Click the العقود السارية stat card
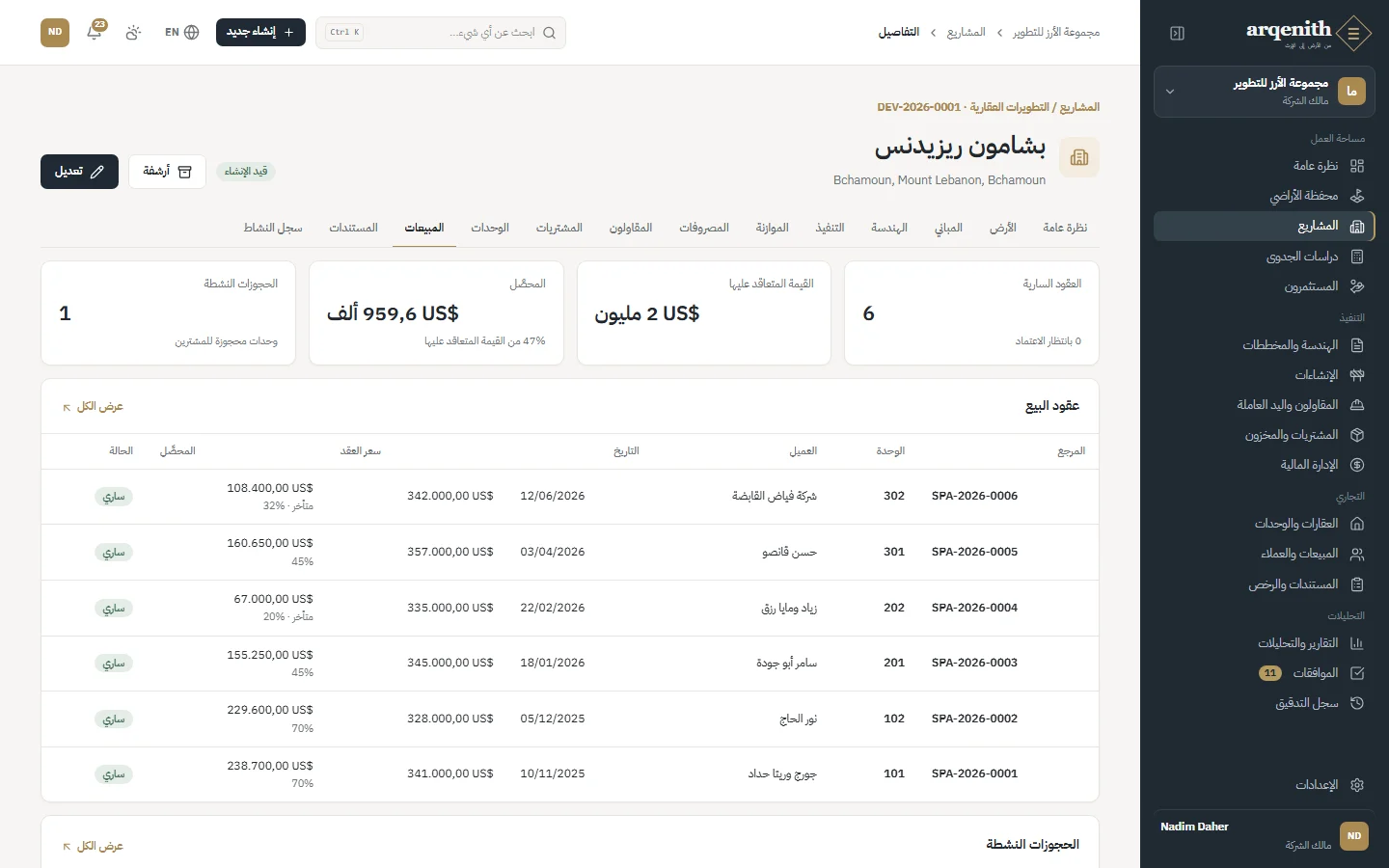1389x868 pixels. (x=971, y=313)
